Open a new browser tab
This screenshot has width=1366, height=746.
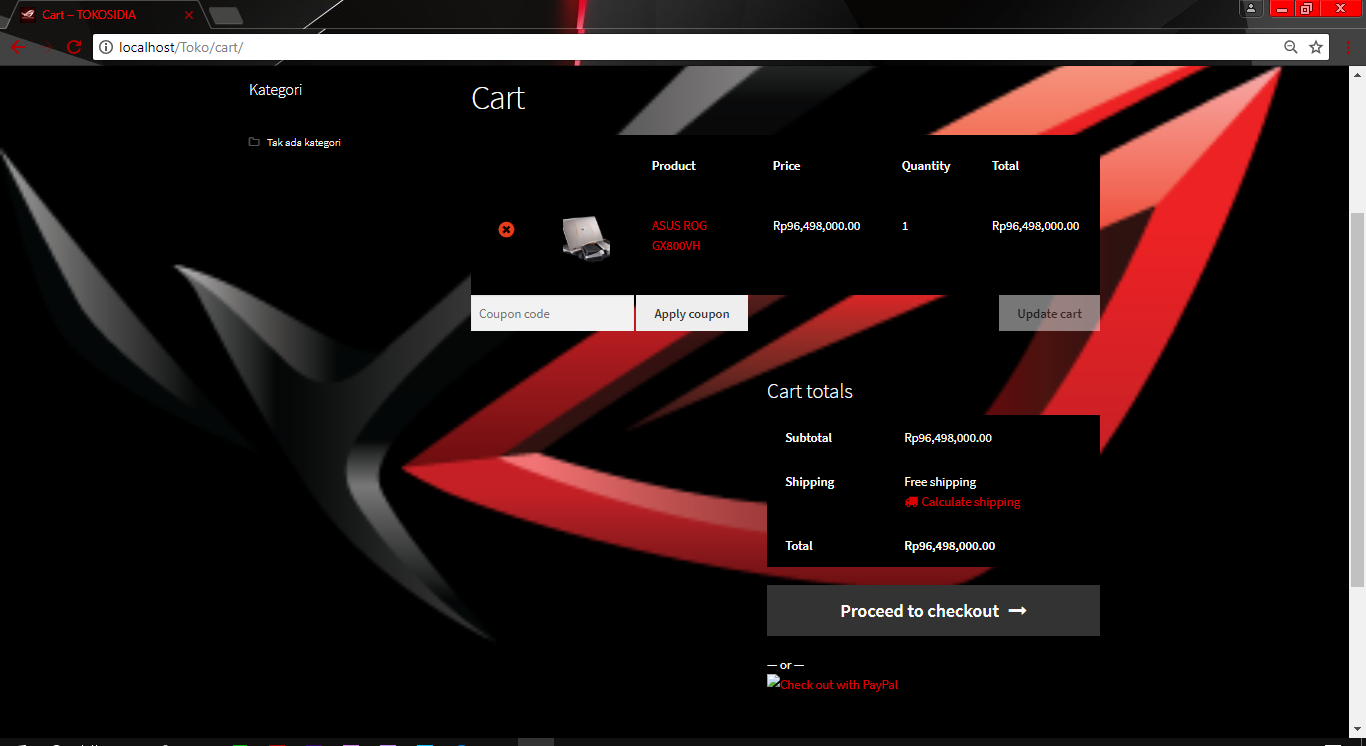[226, 15]
